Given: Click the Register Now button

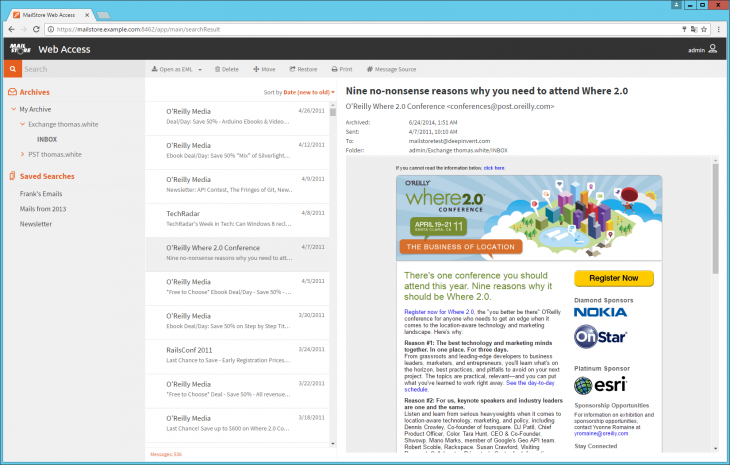Looking at the screenshot, I should coord(614,278).
